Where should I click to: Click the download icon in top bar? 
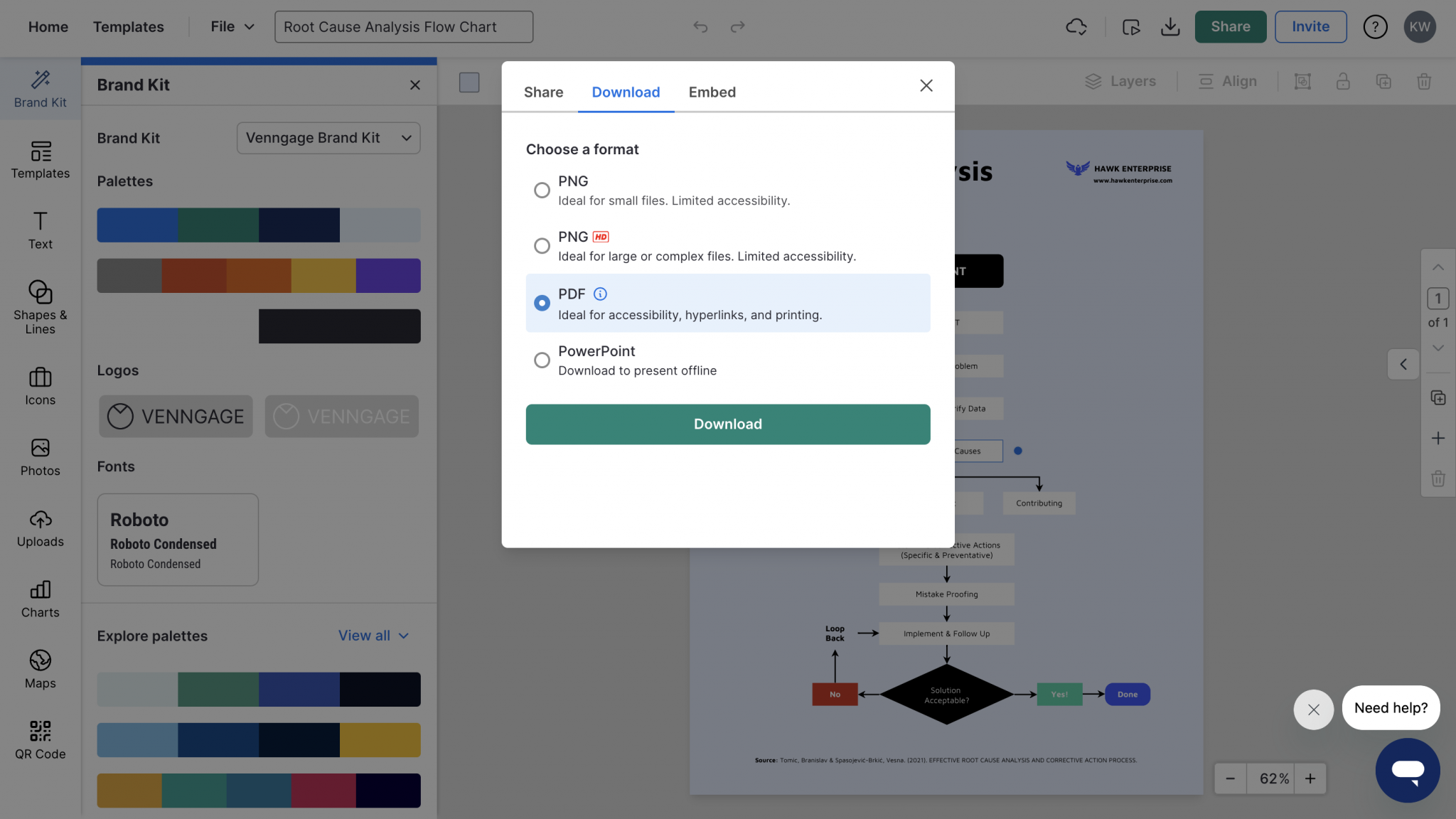pos(1169,27)
